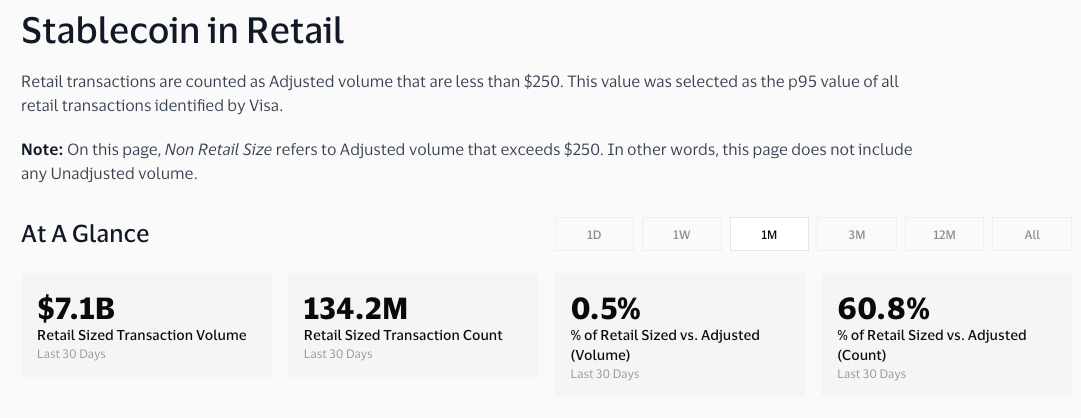1081x418 pixels.
Task: Click the At A Glance section heading
Action: (x=85, y=233)
